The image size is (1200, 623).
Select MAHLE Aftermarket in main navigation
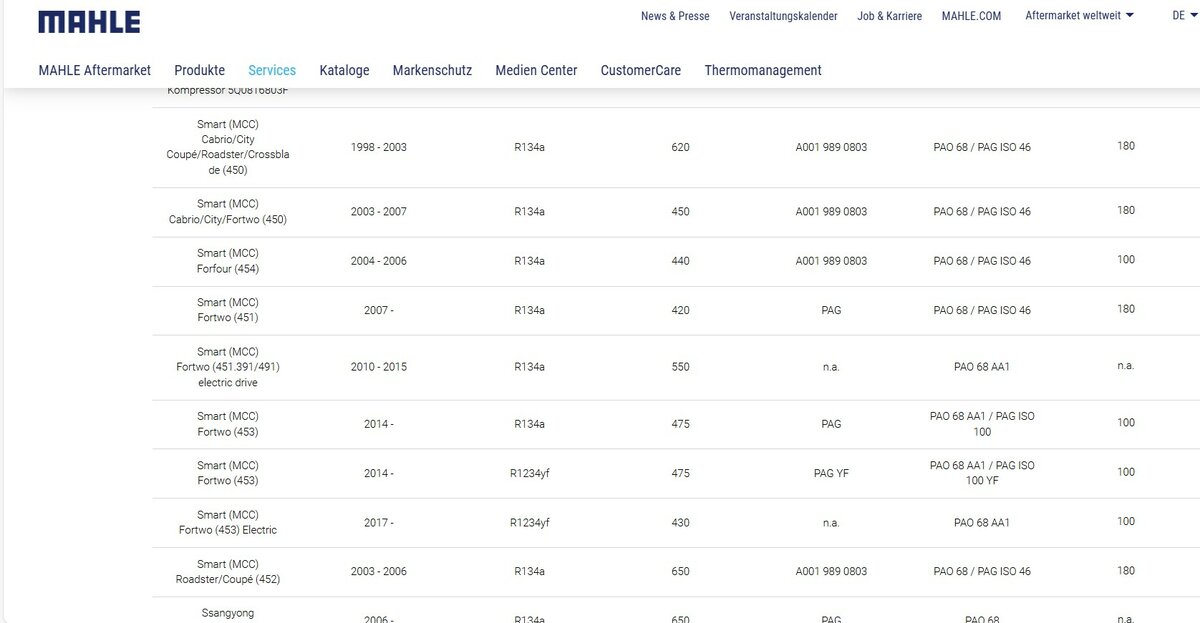[x=95, y=70]
